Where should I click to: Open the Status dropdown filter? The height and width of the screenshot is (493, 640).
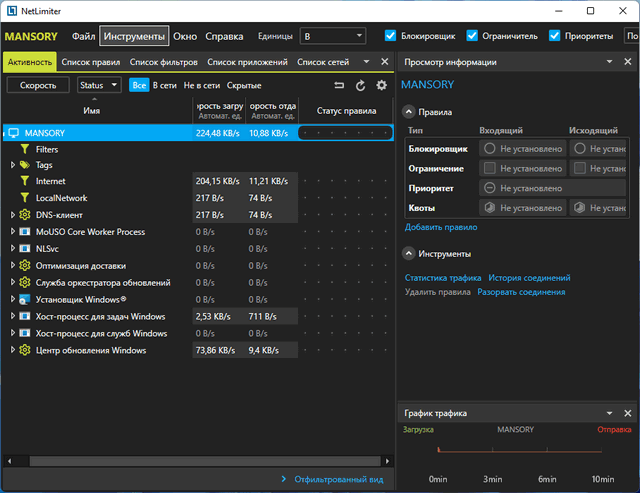point(98,86)
